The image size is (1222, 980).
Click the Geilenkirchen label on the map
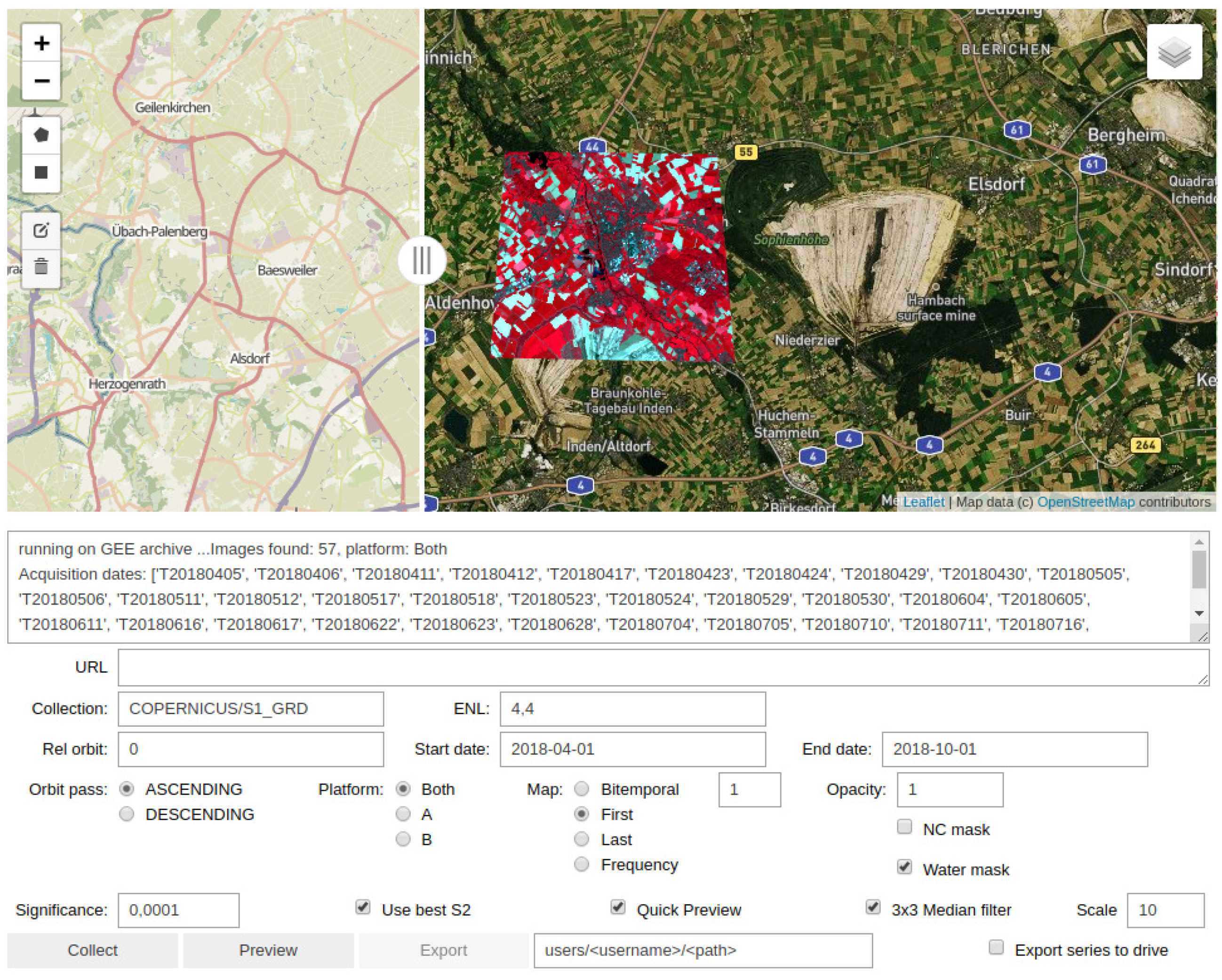(172, 107)
